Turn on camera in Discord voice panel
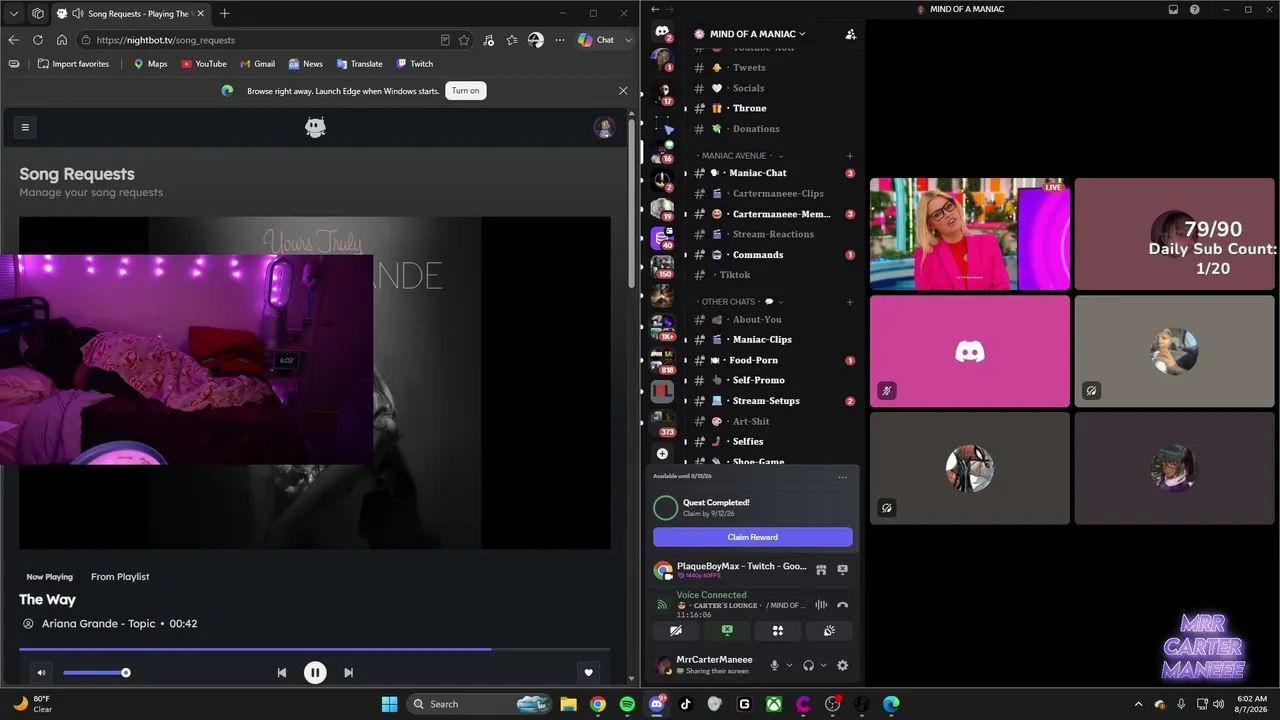Image resolution: width=1280 pixels, height=720 pixels. (676, 631)
